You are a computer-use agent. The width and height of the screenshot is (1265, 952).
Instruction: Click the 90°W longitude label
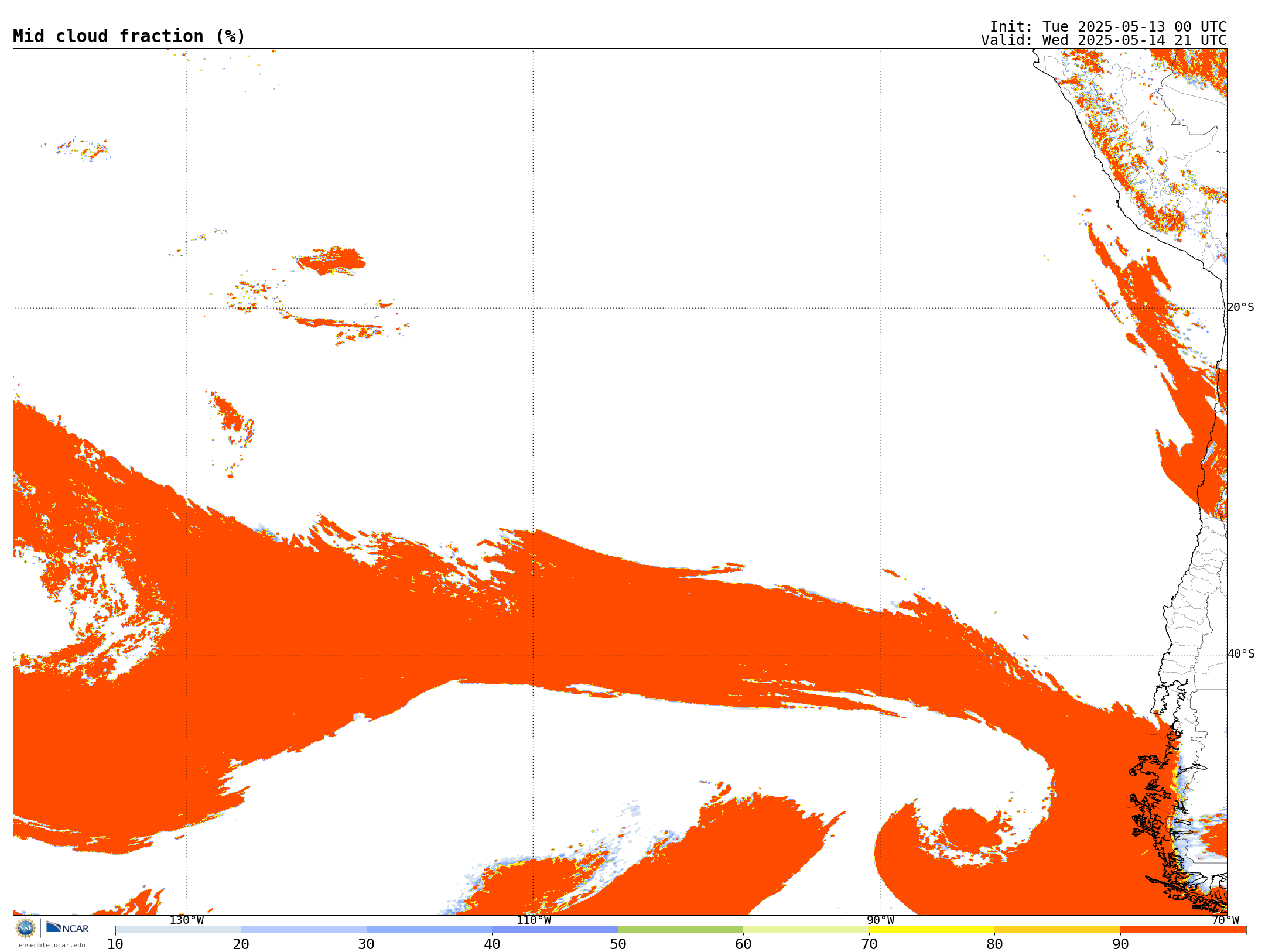click(x=880, y=920)
